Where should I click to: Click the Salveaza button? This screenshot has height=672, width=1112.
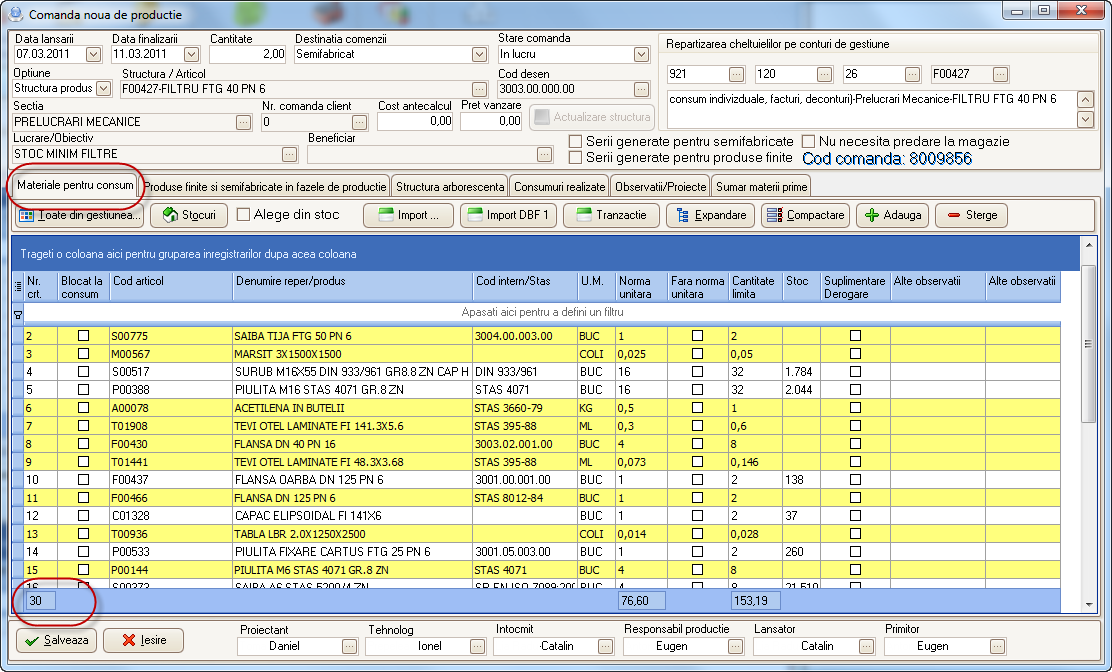point(58,640)
